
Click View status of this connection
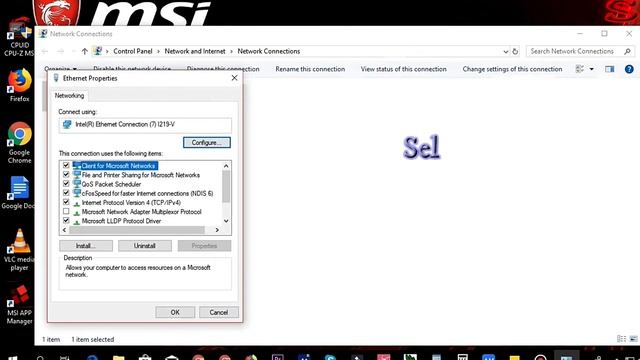(404, 69)
